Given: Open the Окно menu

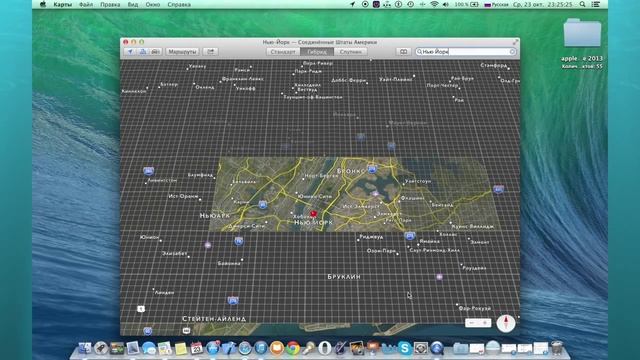Looking at the screenshot, I should coord(153,4).
